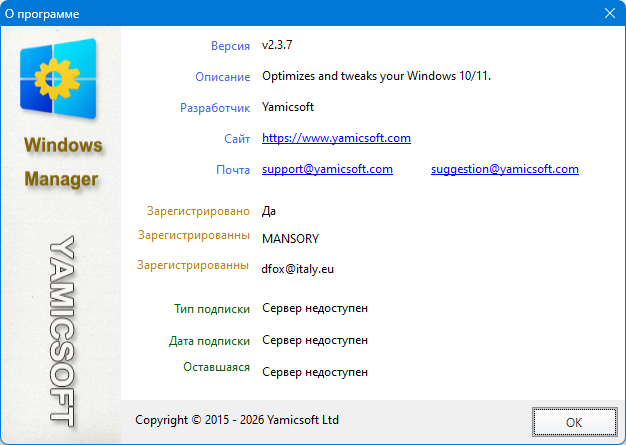
Task: Open the suggestion@yamicsoft.com email link
Action: (x=505, y=169)
